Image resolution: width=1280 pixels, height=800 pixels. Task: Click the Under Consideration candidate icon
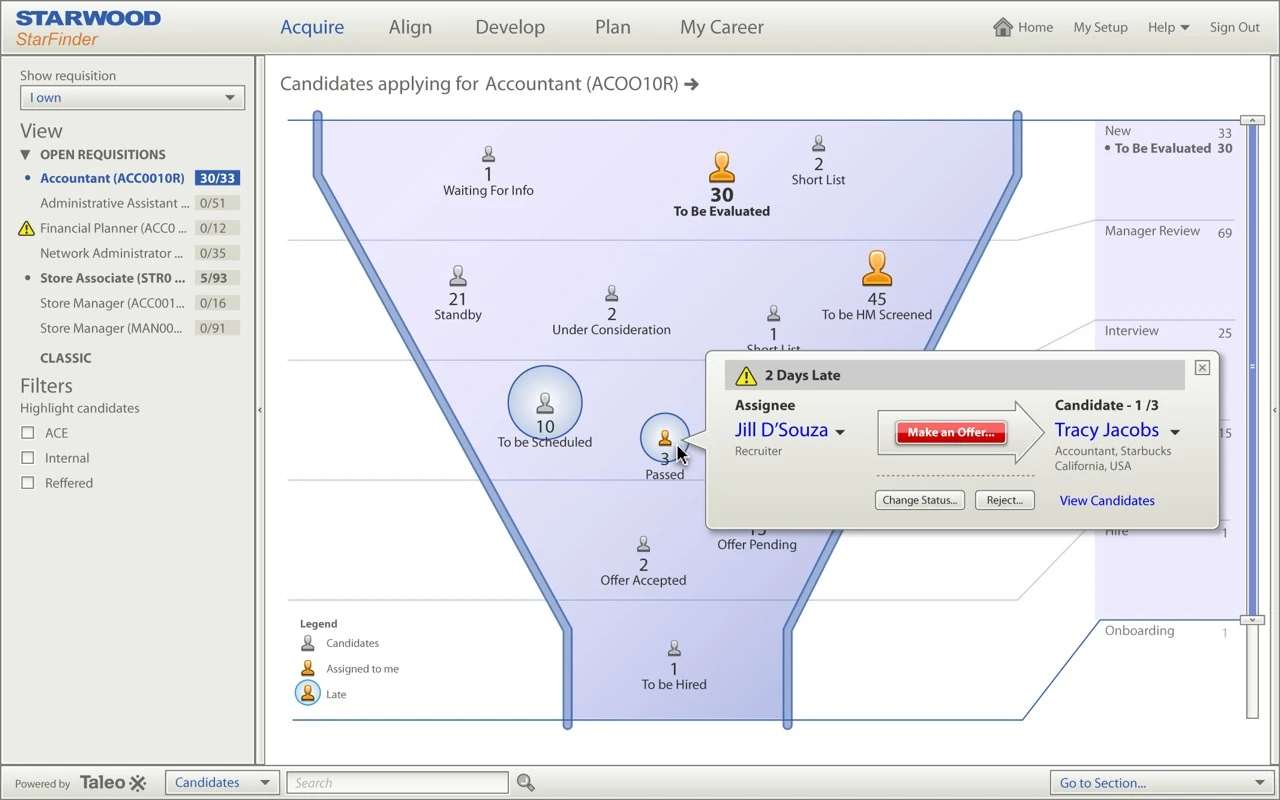(612, 294)
